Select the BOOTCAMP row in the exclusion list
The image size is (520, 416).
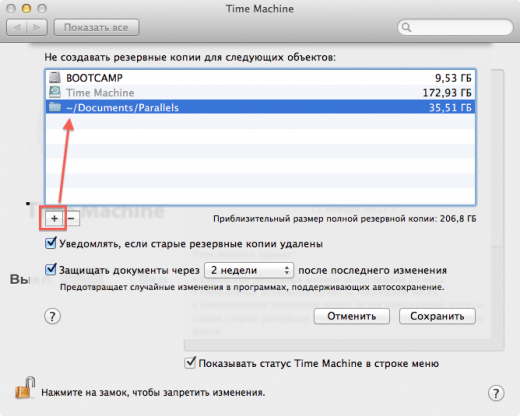pos(260,78)
